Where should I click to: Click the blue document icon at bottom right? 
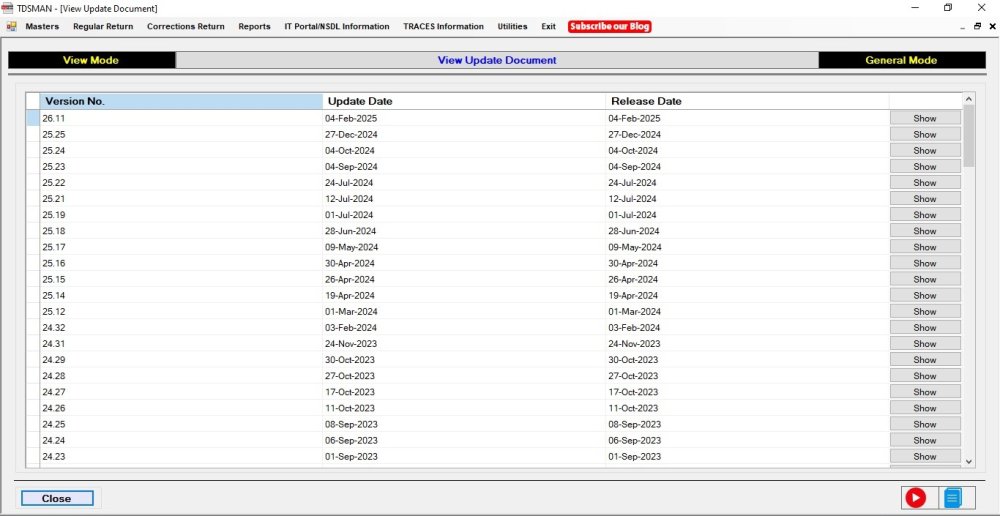(952, 498)
